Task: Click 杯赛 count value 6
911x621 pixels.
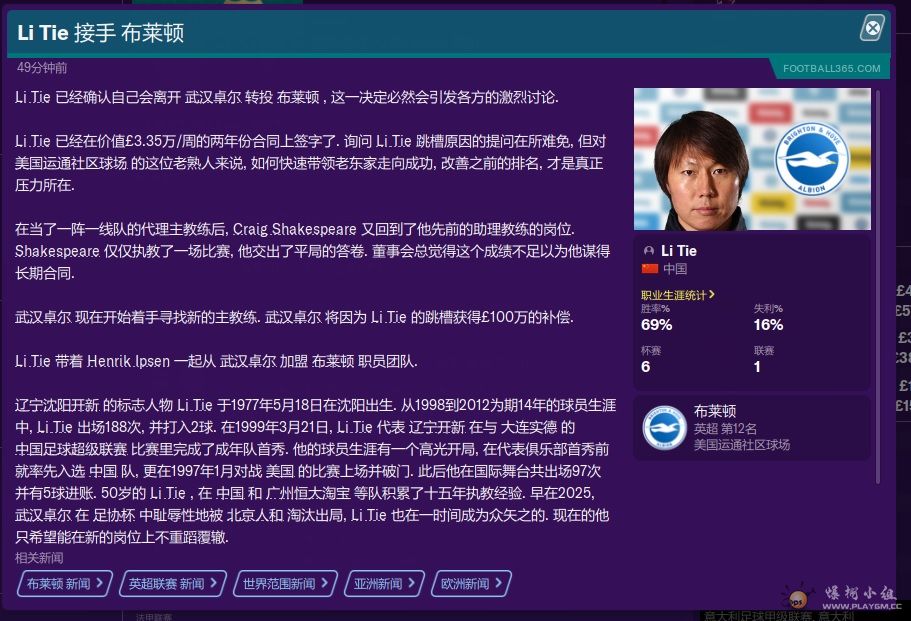Action: pos(645,367)
